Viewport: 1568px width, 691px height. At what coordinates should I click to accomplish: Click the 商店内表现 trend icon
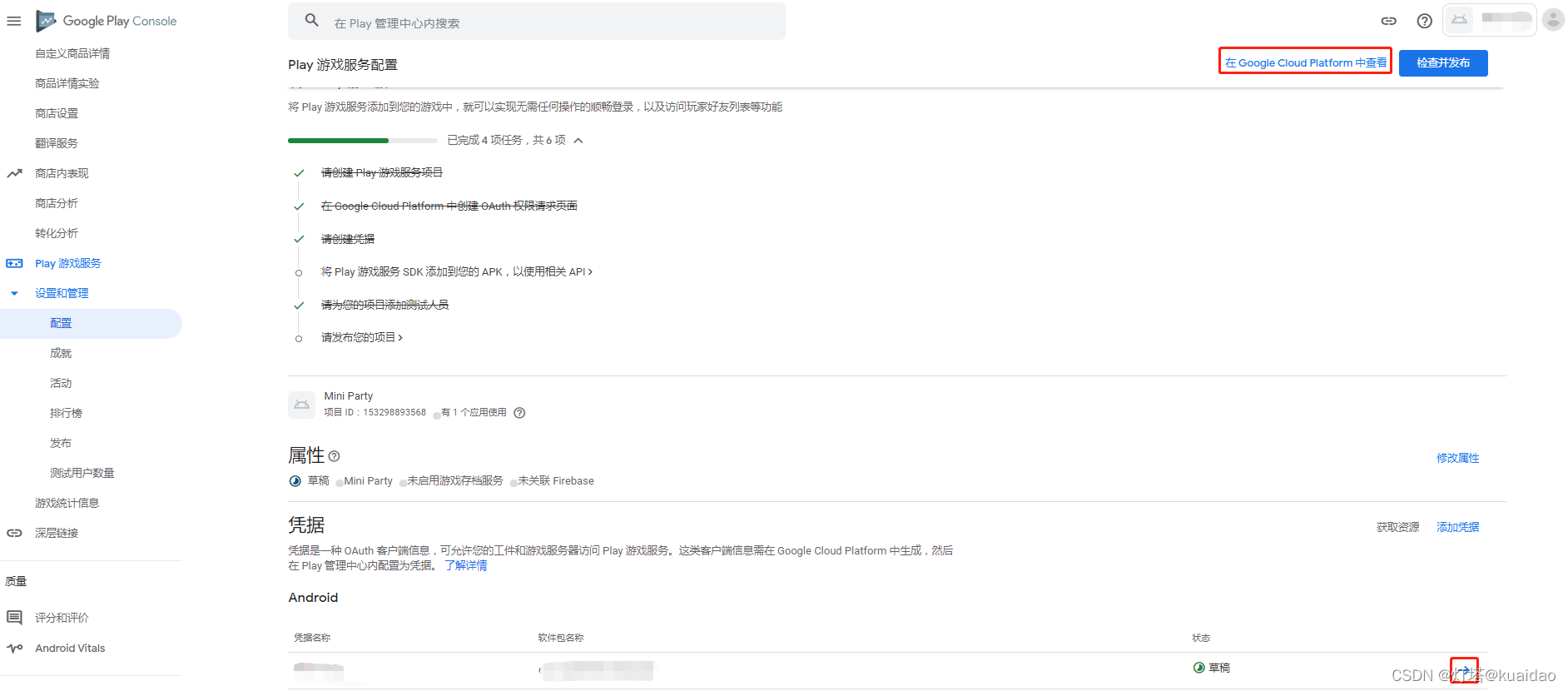pos(14,173)
